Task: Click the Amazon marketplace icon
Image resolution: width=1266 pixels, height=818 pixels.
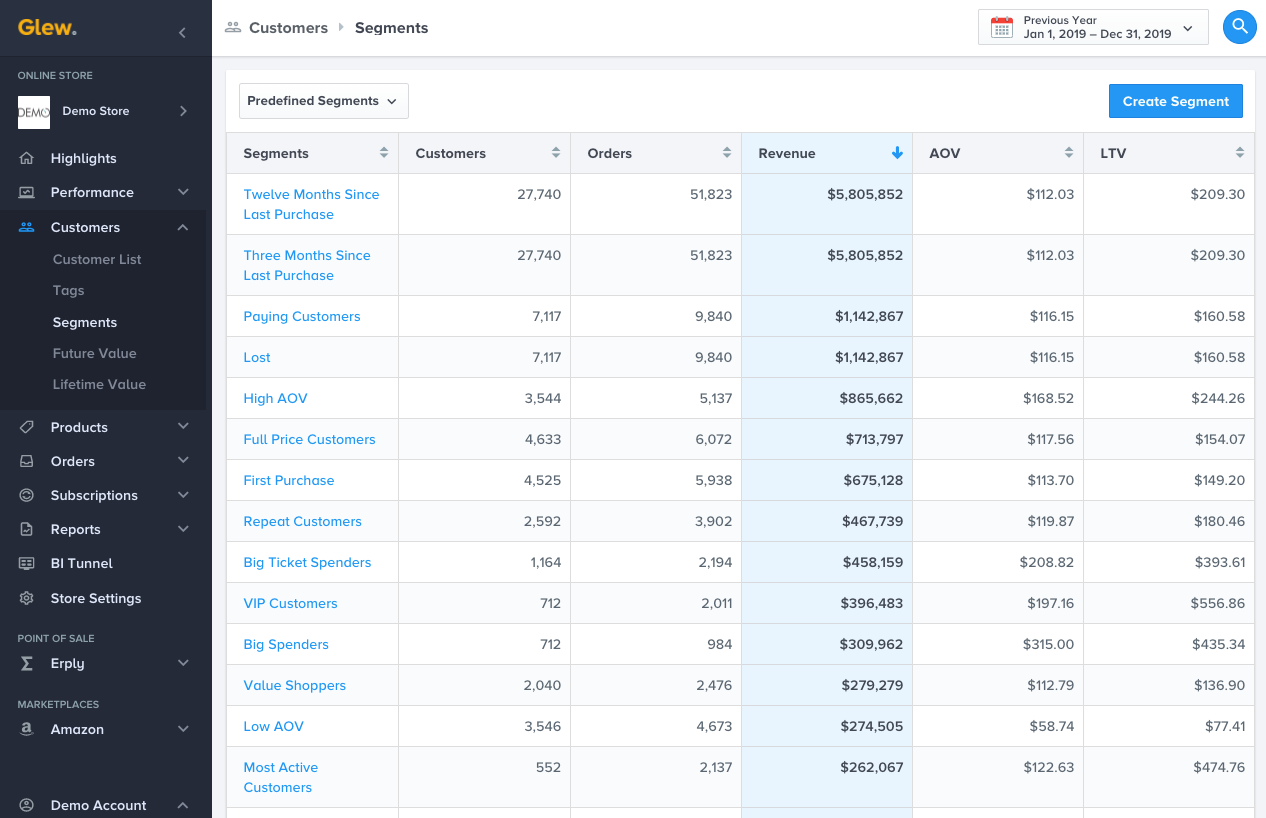Action: click(x=27, y=729)
